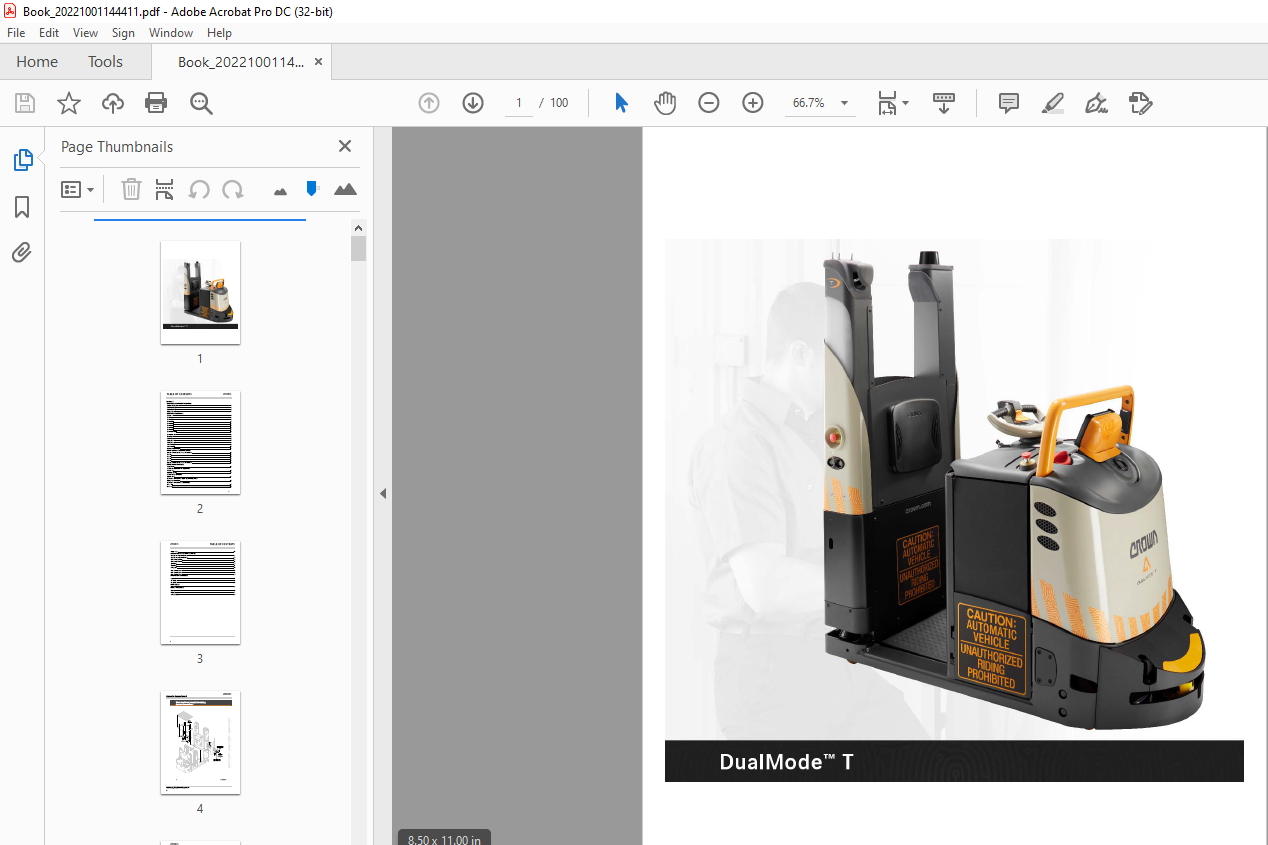This screenshot has height=845, width=1268.
Task: Reduce thumbnail size small mountain icon
Action: (x=281, y=190)
